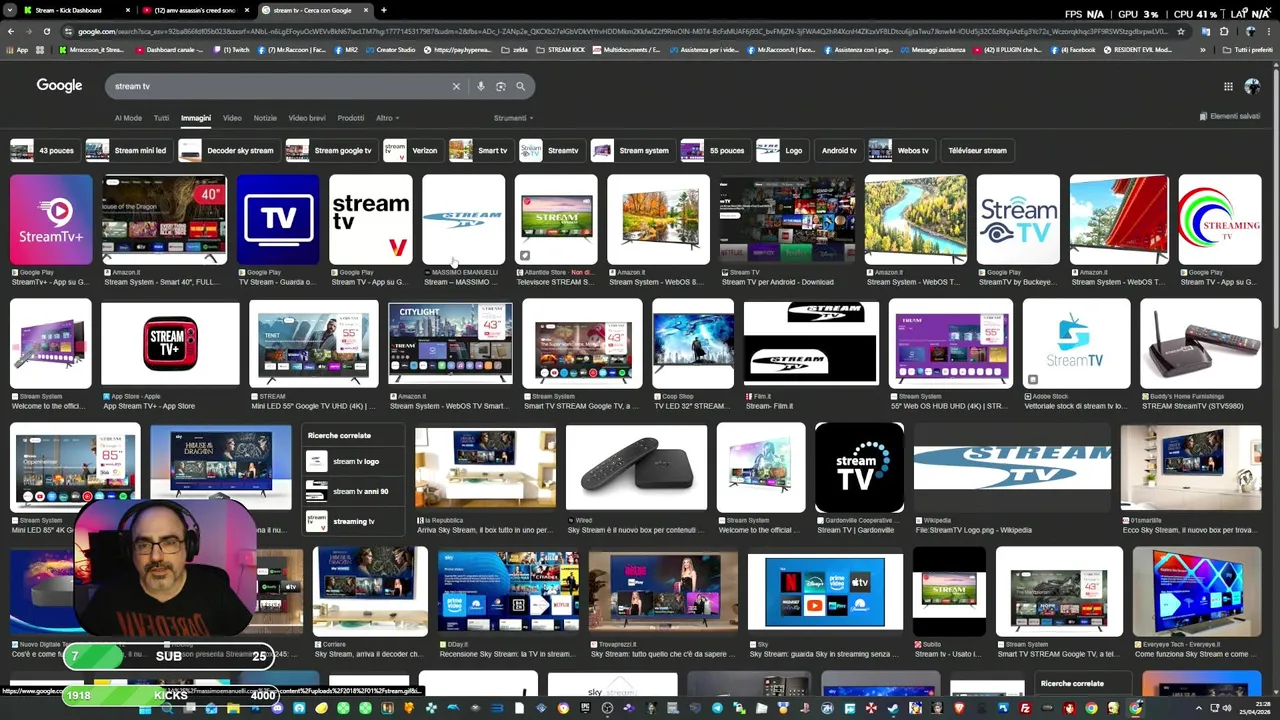Open the Google account avatar
The height and width of the screenshot is (720, 1280).
[x=1252, y=86]
